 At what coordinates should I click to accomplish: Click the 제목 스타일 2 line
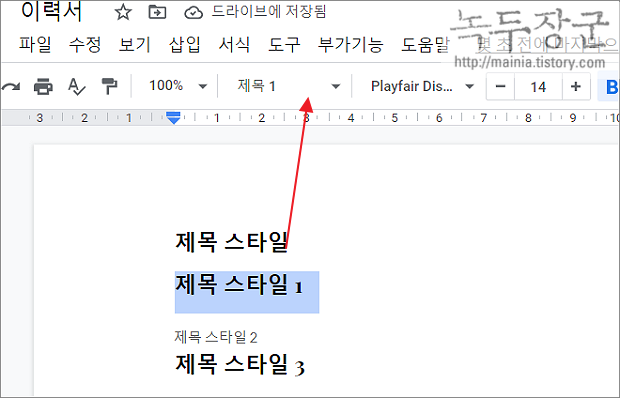216,338
